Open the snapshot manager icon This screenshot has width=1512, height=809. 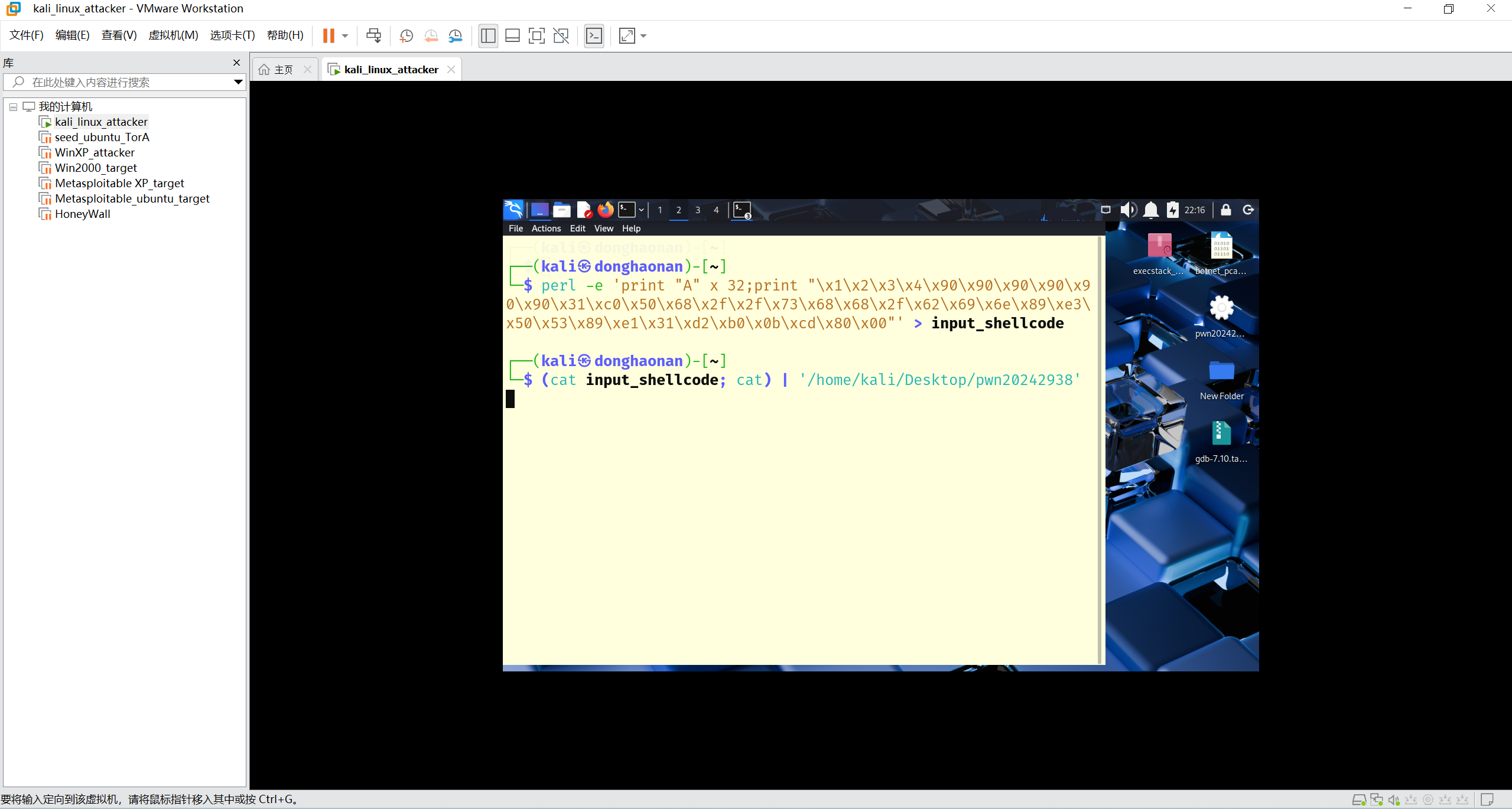click(456, 36)
